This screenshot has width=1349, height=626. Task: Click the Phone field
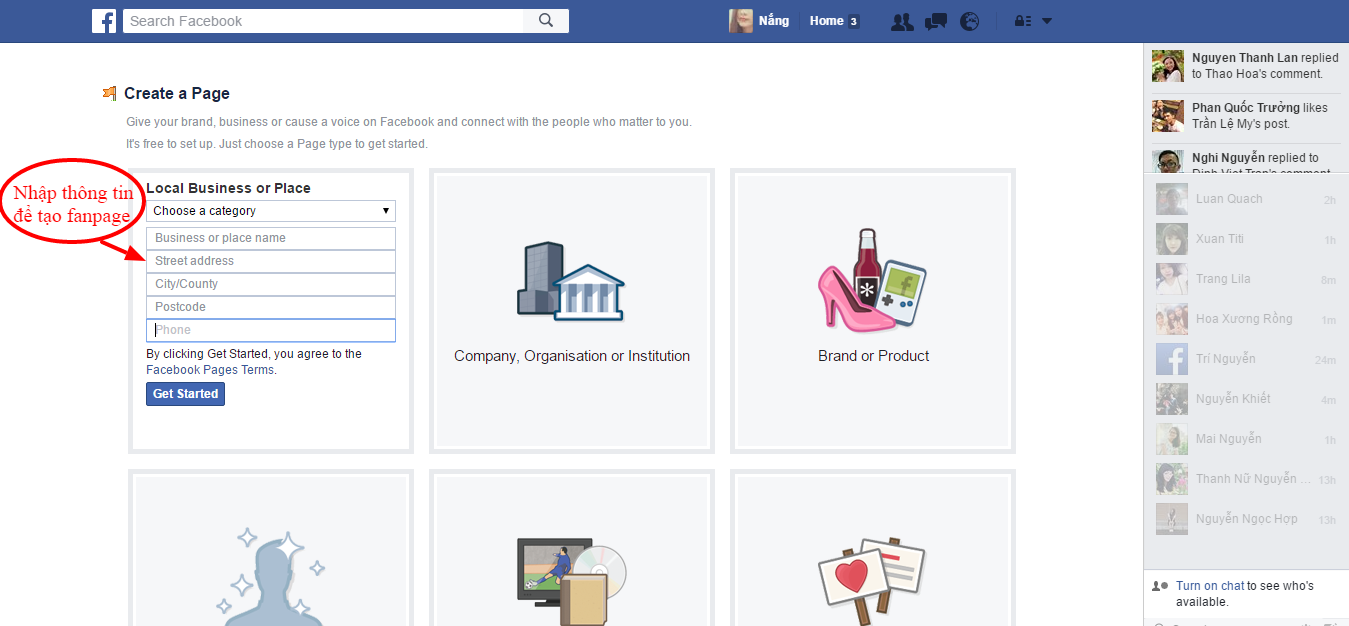pyautogui.click(x=271, y=330)
